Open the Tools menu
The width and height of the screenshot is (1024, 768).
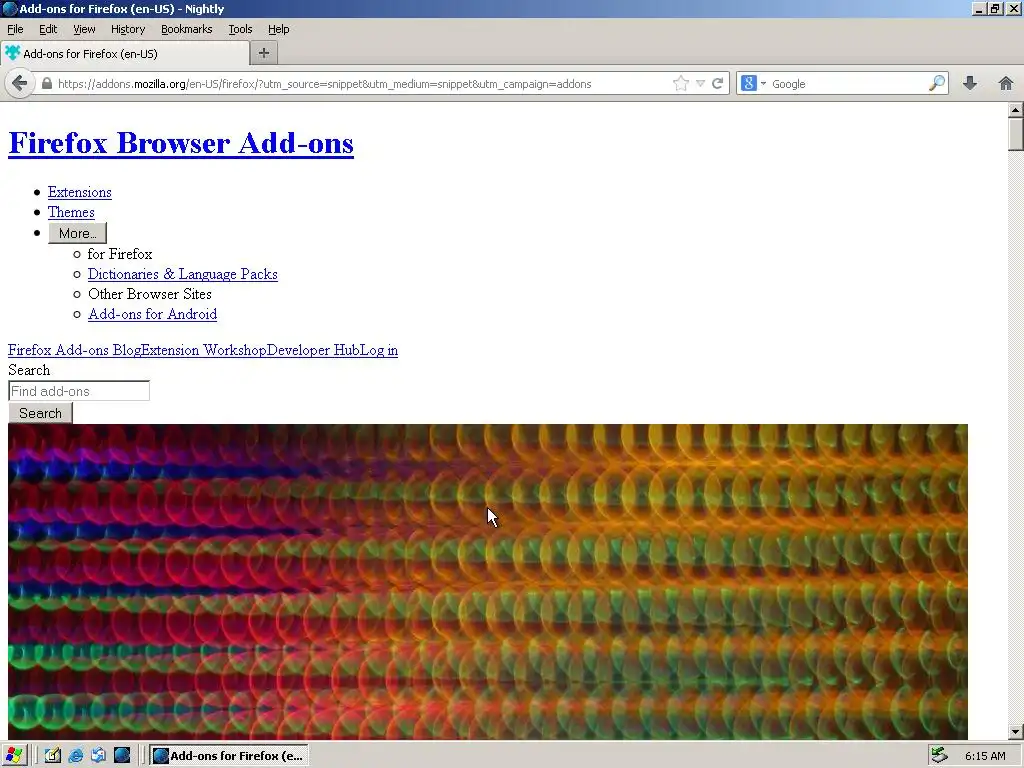[240, 29]
